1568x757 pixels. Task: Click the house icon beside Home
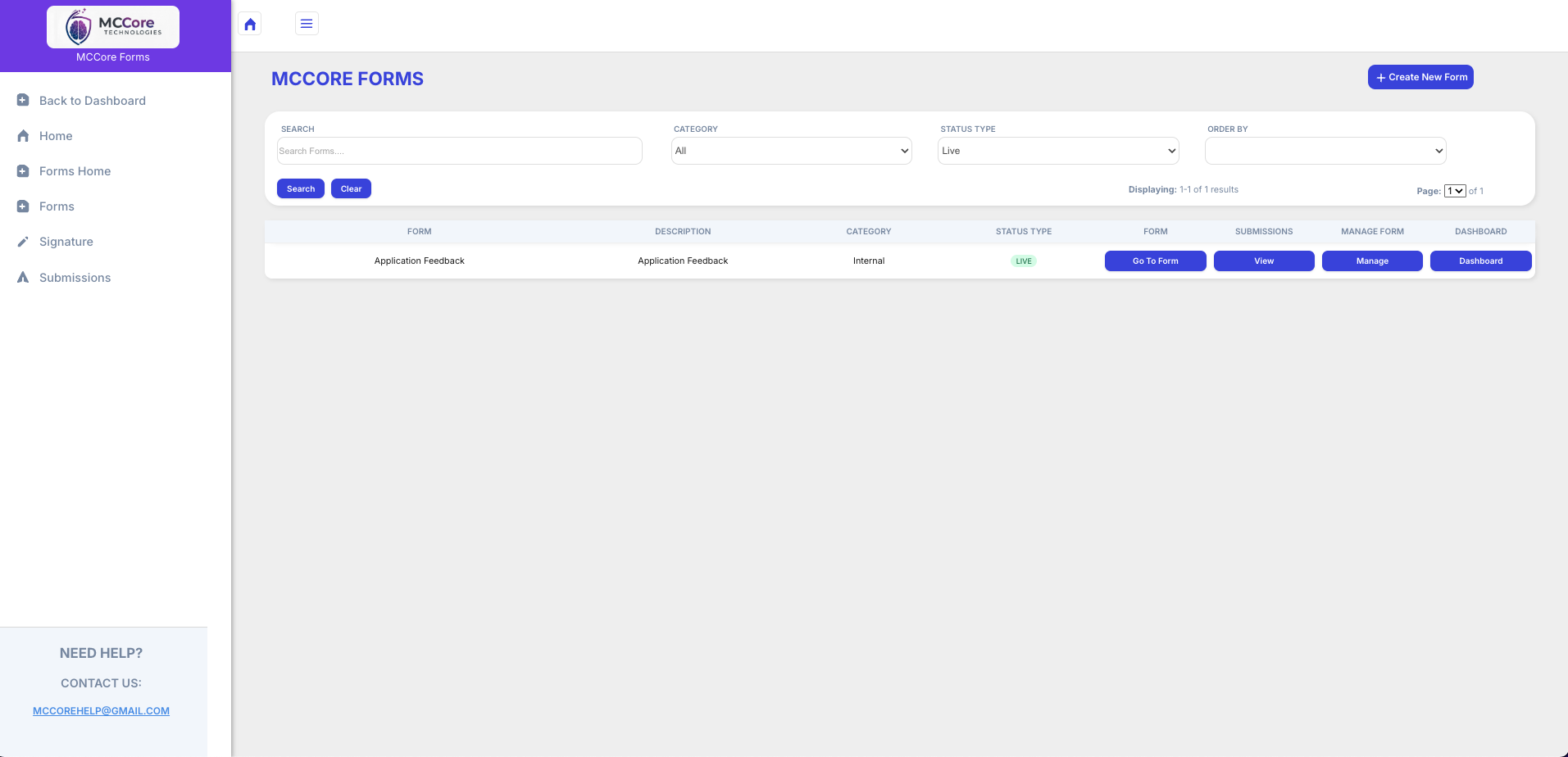(x=23, y=136)
